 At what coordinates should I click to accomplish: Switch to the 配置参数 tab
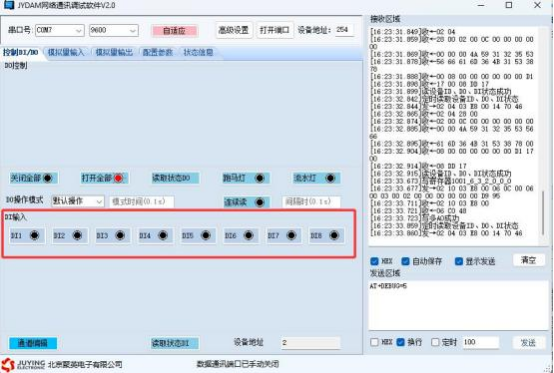(x=158, y=53)
